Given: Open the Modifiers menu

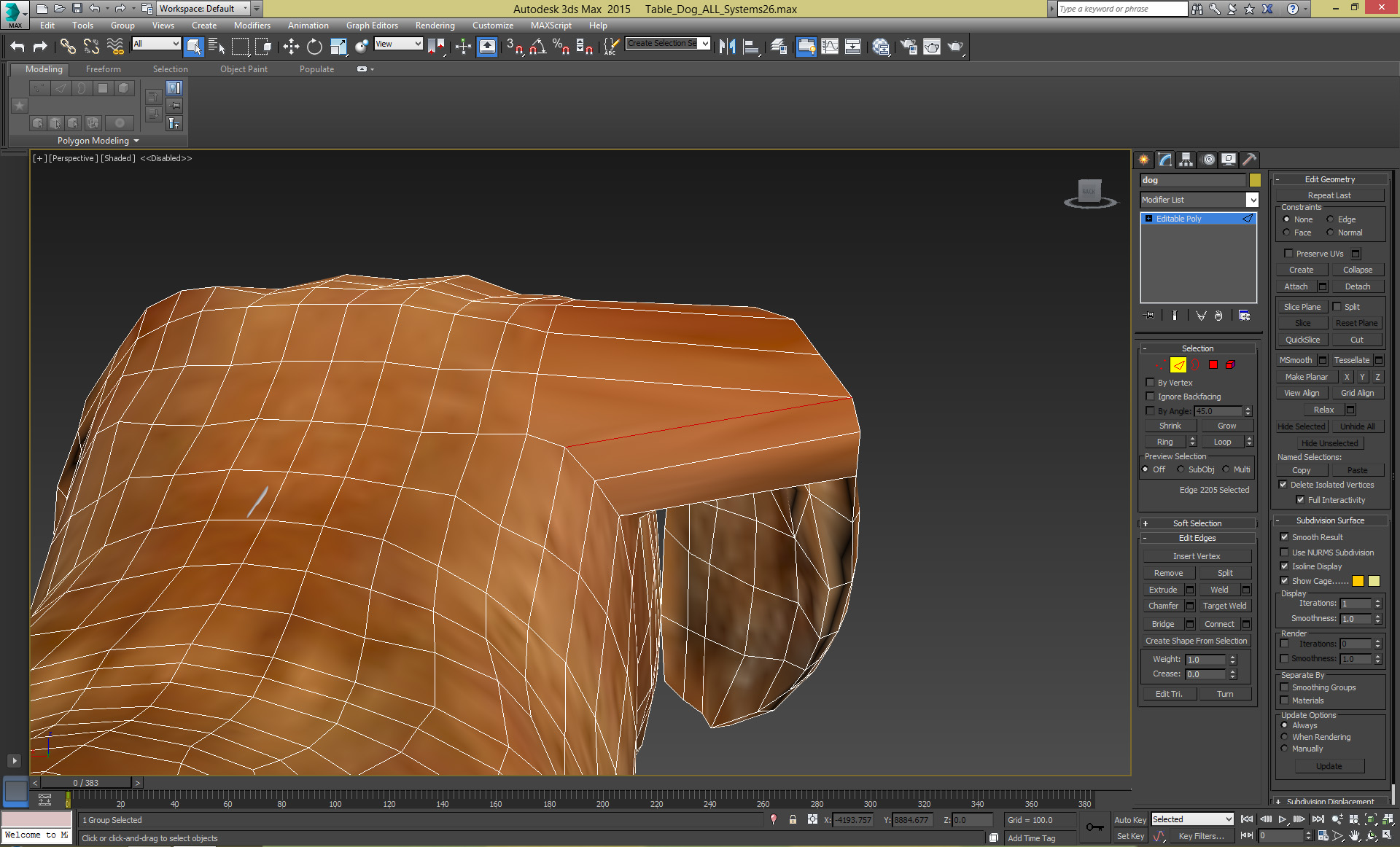Looking at the screenshot, I should tap(252, 25).
